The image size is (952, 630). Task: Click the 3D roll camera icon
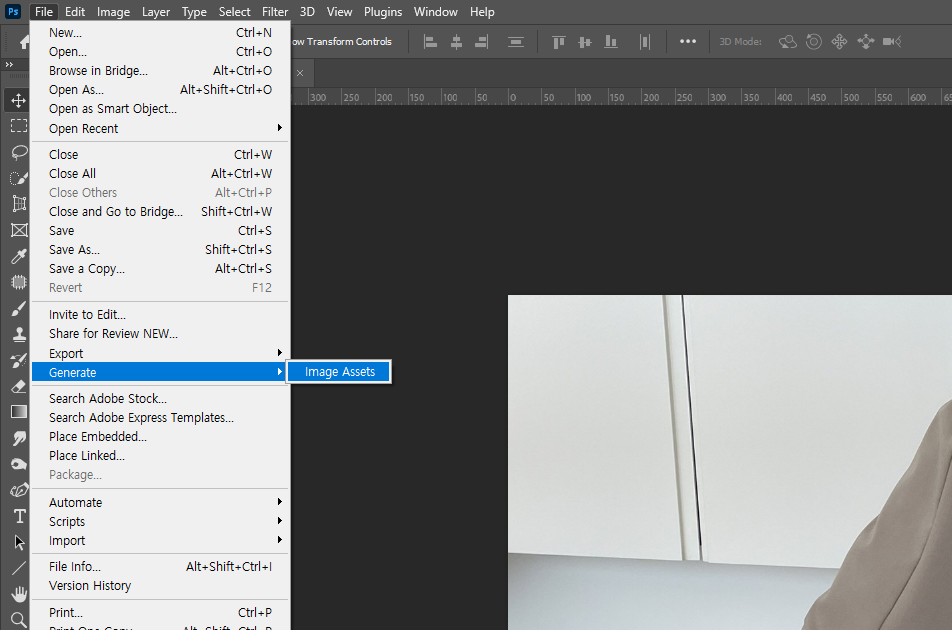[x=814, y=42]
